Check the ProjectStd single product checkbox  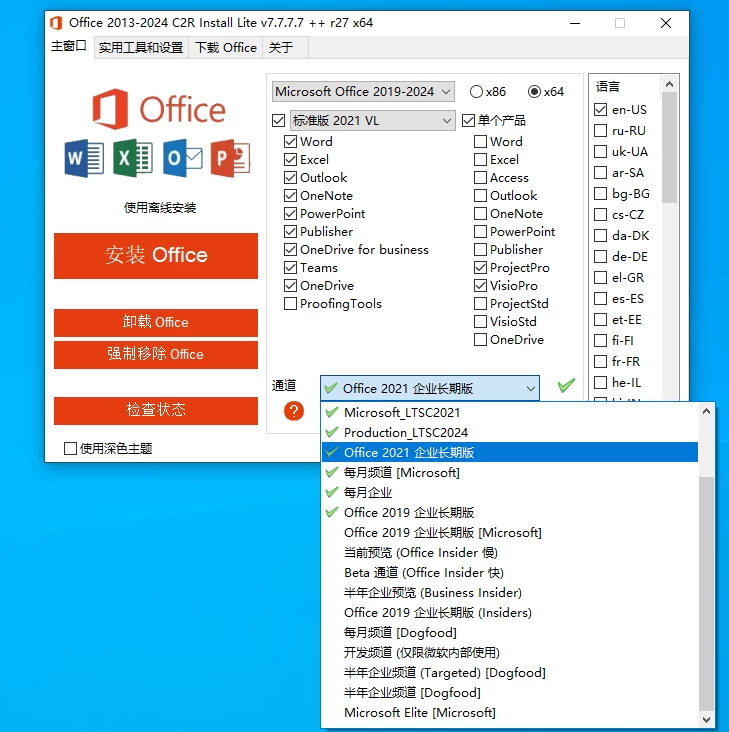480,303
